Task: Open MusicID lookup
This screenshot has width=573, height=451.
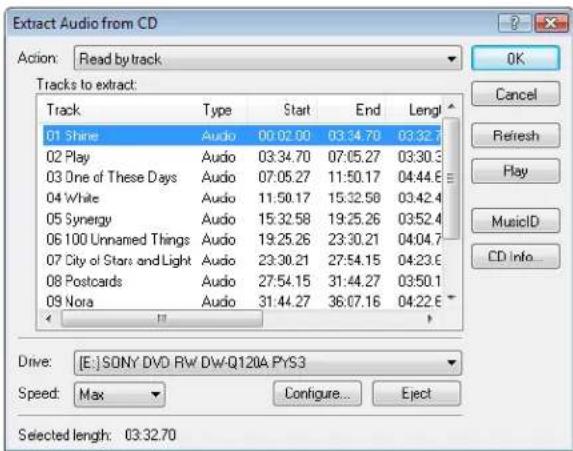Action: (515, 221)
